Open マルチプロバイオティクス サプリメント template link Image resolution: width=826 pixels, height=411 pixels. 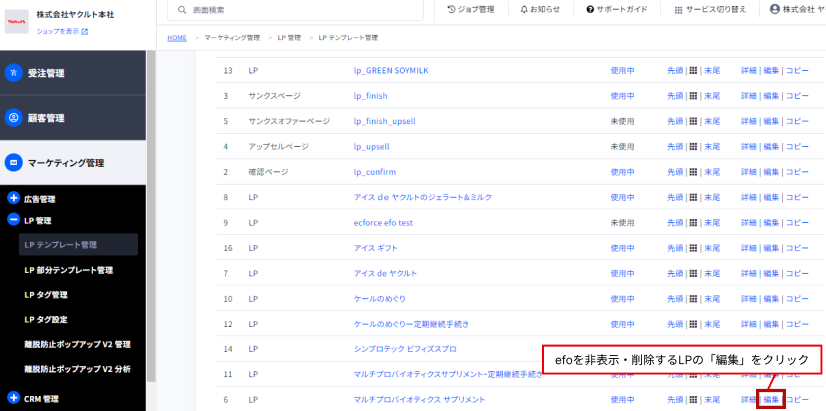(x=419, y=399)
